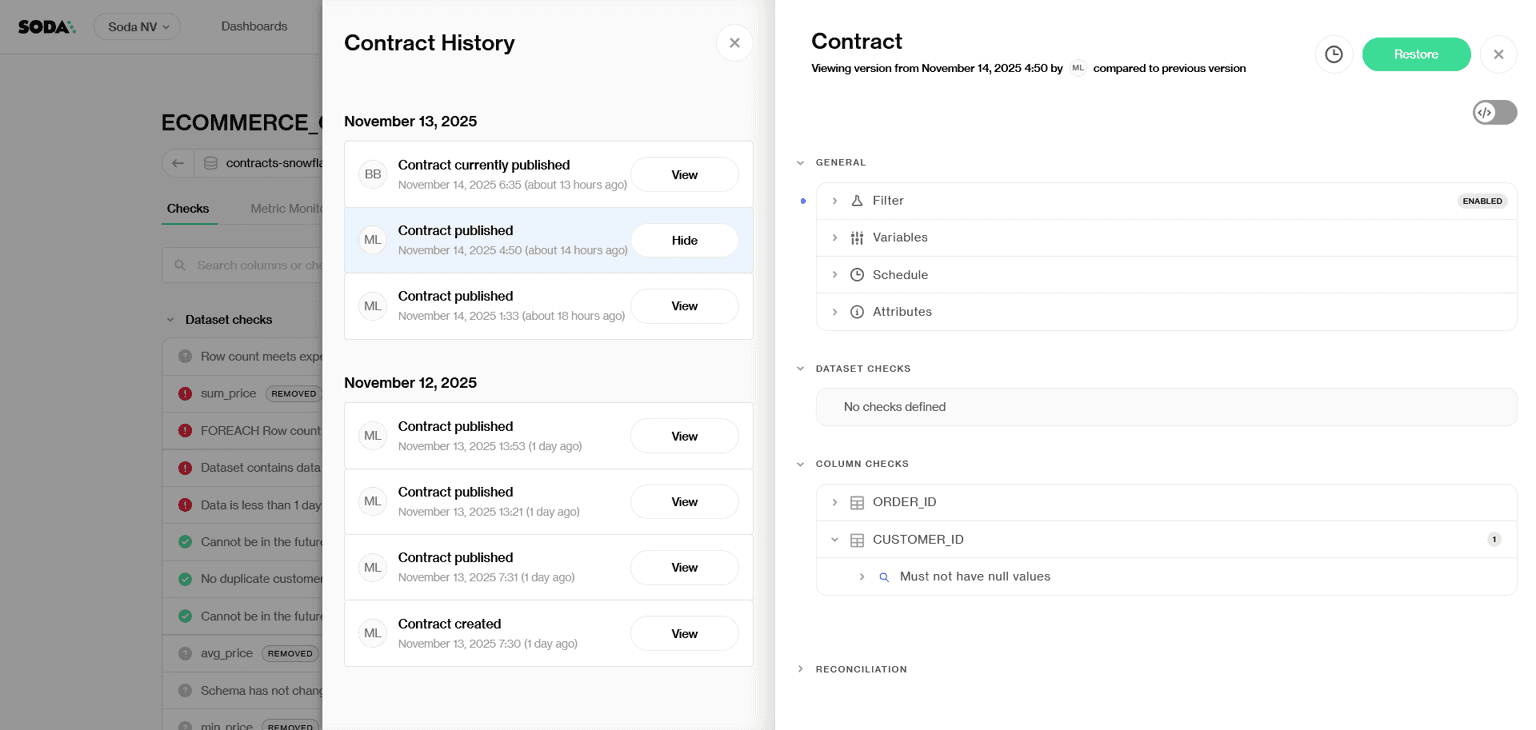View the Contract created version
The width and height of the screenshot is (1536, 730).
684,633
